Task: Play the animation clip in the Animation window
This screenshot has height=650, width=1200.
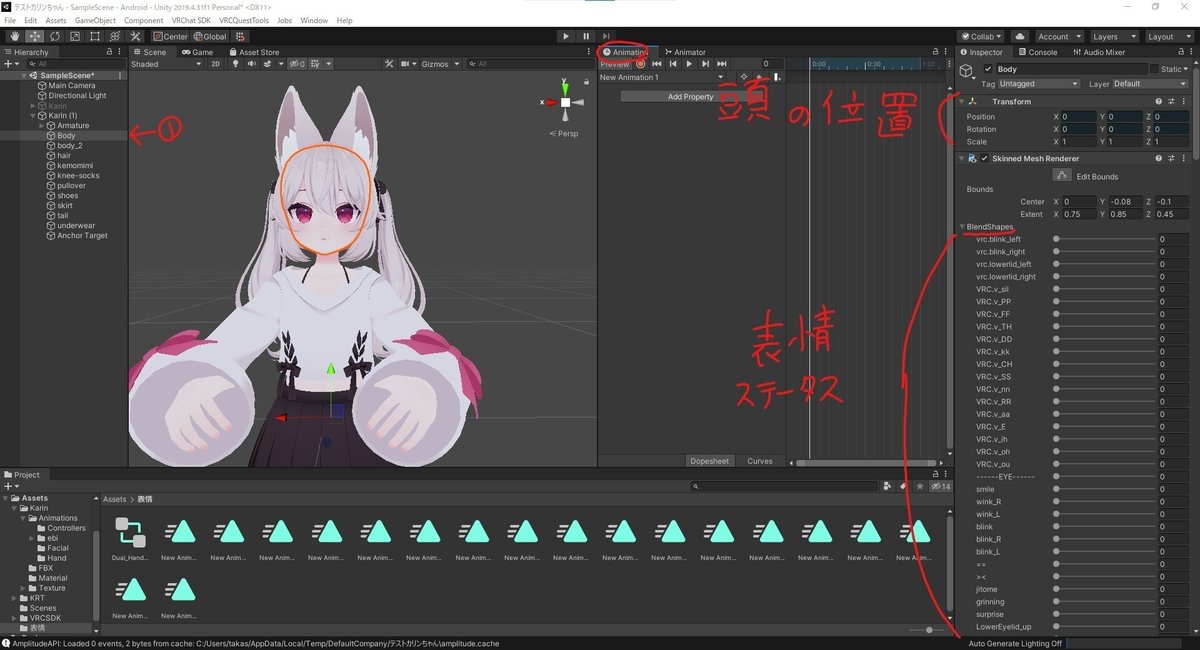Action: tap(689, 64)
